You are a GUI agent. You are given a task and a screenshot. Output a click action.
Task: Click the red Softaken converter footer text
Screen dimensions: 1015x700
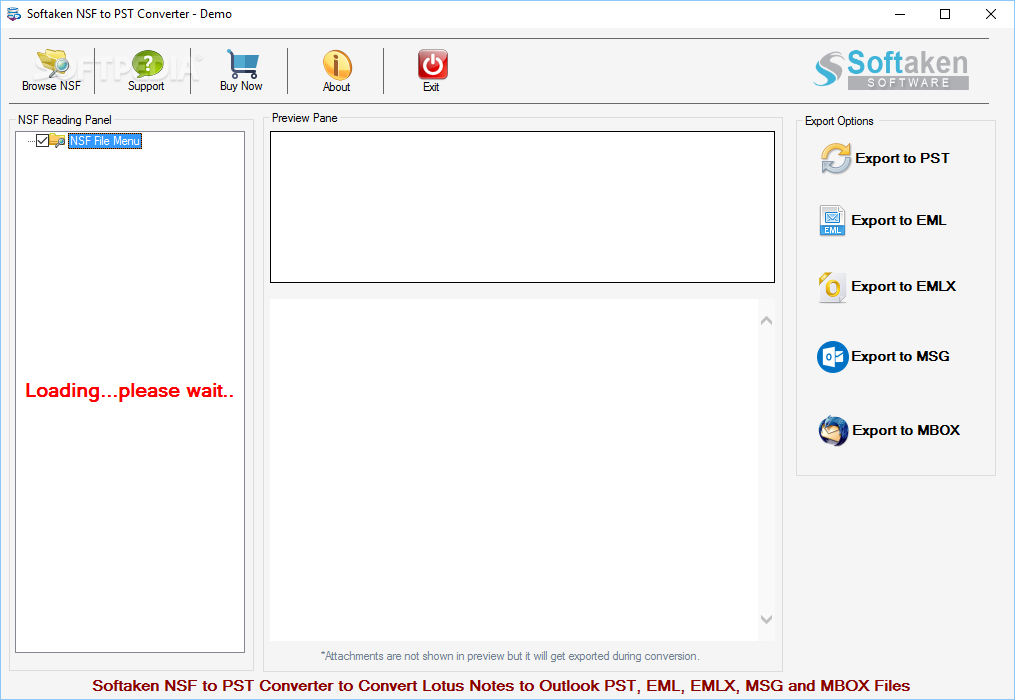[501, 686]
